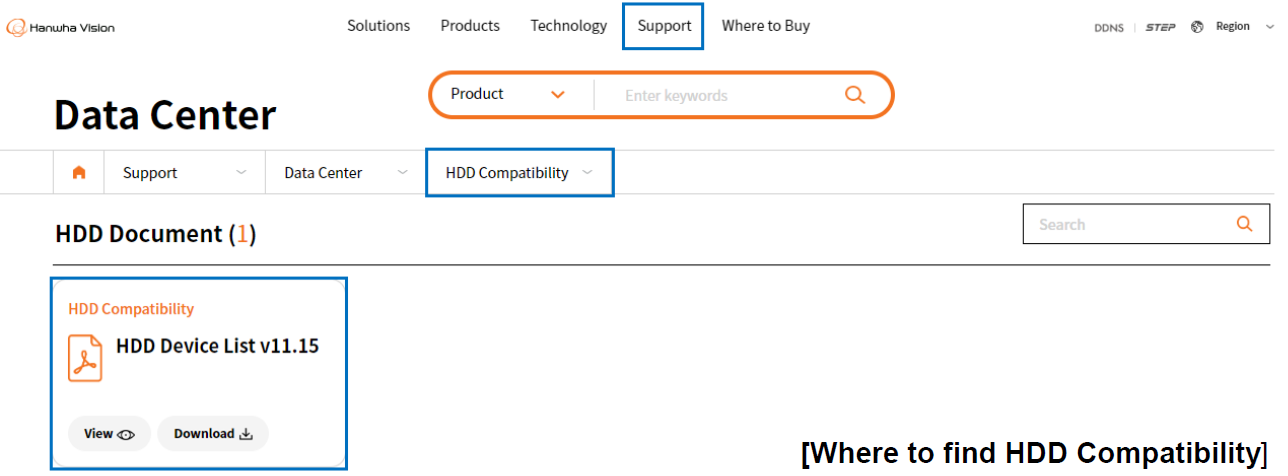1288x476 pixels.
Task: Open the Support menu
Action: [664, 26]
